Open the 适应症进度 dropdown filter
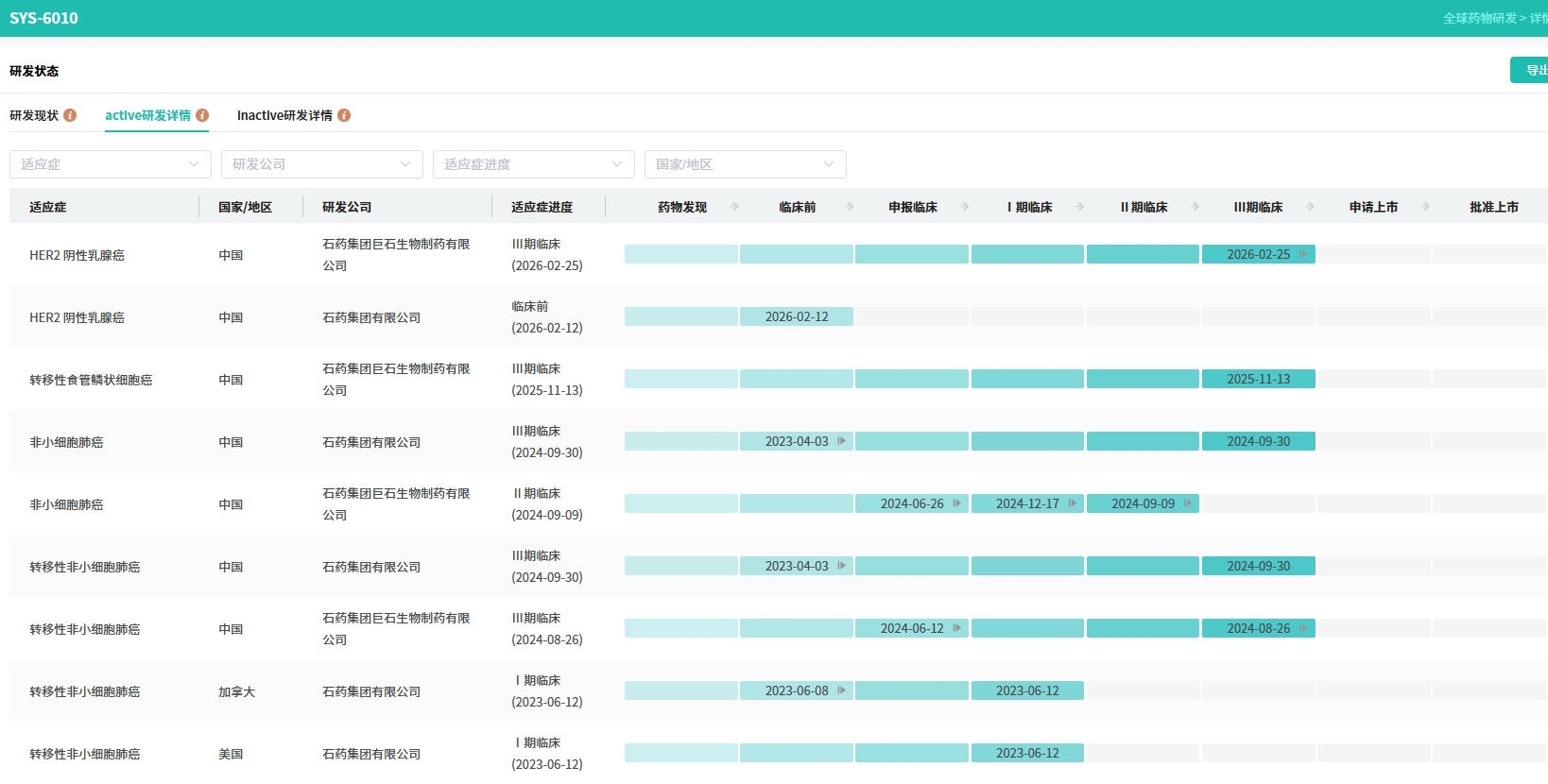1548x784 pixels. coord(533,164)
